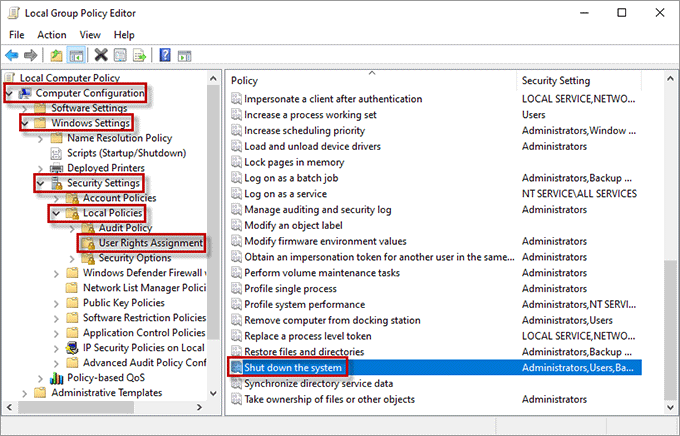680x436 pixels.
Task: Expand the Administrative Templates node
Action: click(x=25, y=393)
